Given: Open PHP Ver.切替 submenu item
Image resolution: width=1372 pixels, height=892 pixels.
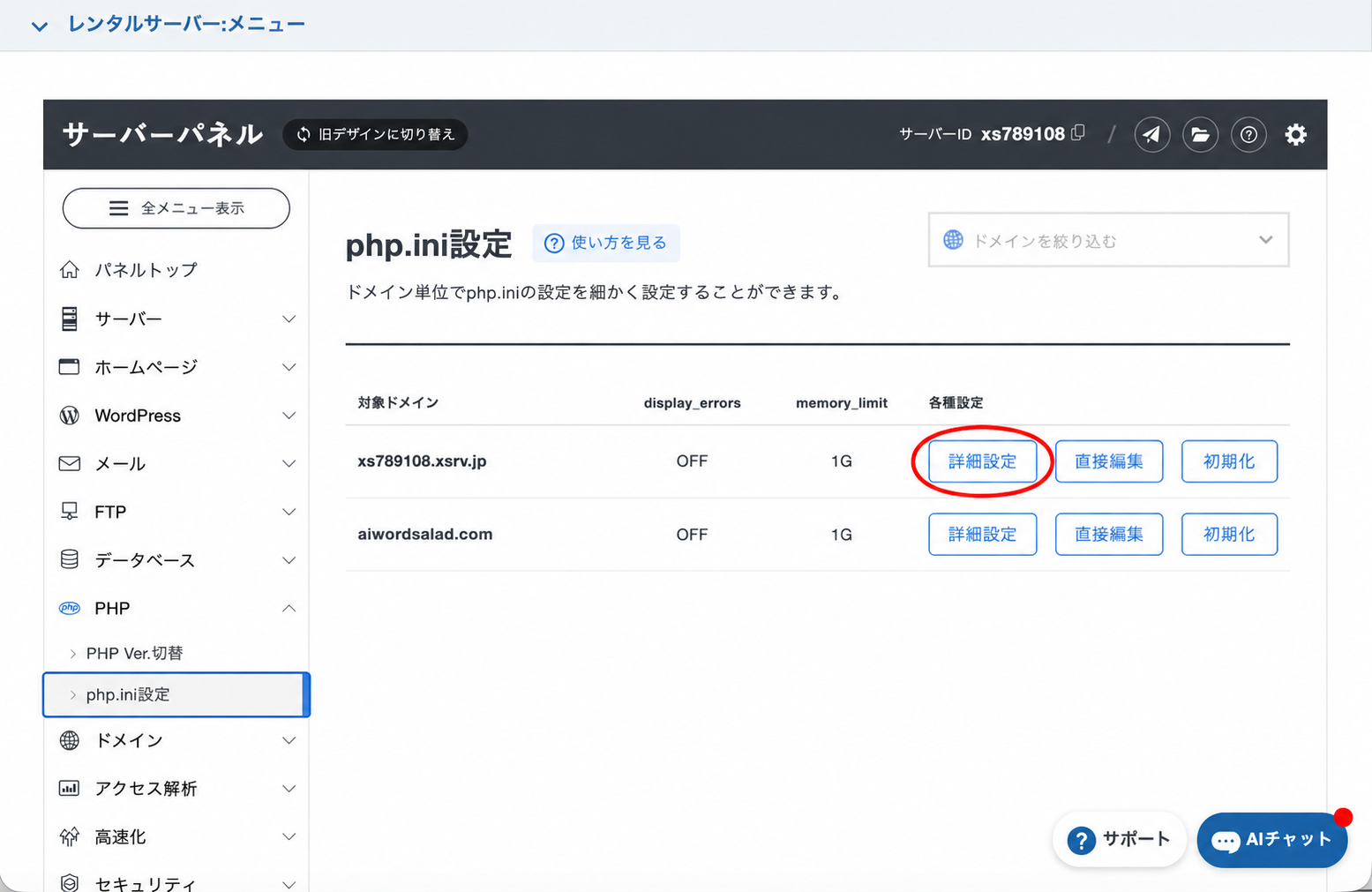Looking at the screenshot, I should click(135, 653).
